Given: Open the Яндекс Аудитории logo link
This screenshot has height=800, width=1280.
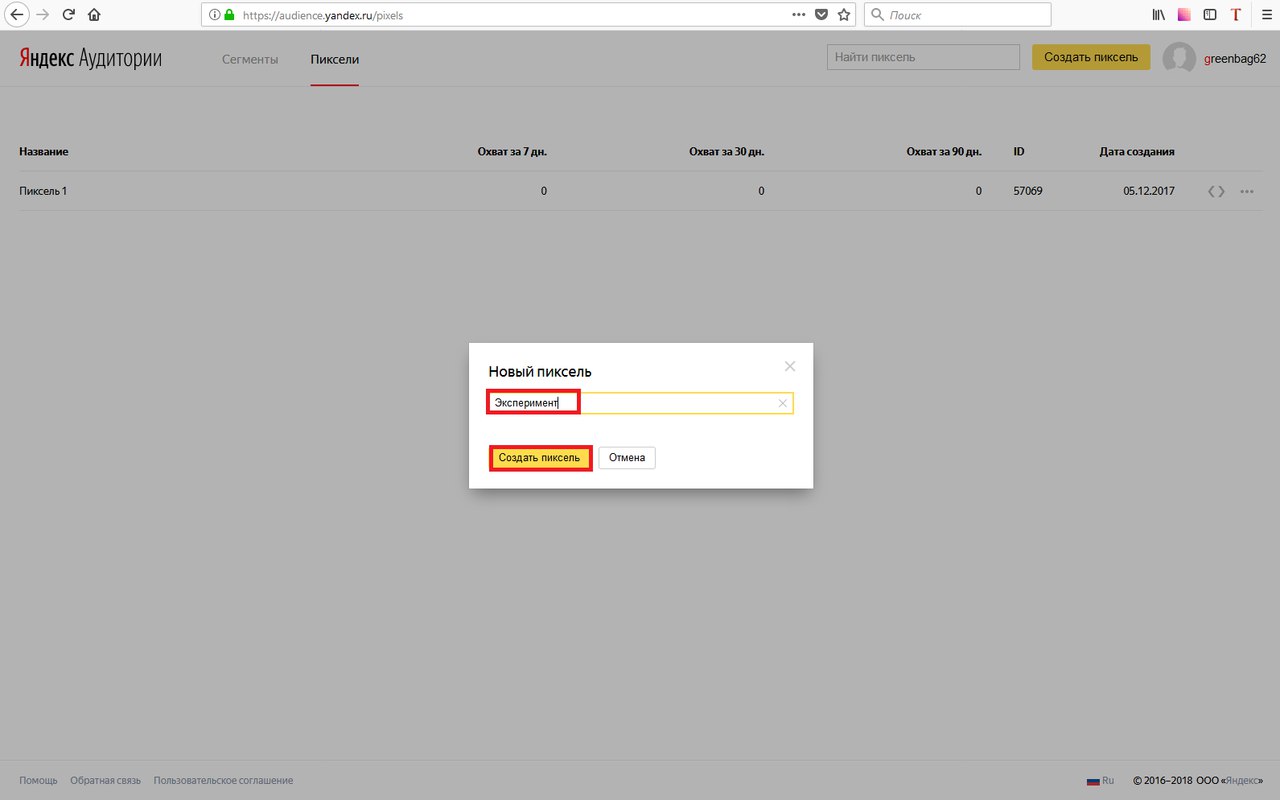Looking at the screenshot, I should pyautogui.click(x=90, y=58).
